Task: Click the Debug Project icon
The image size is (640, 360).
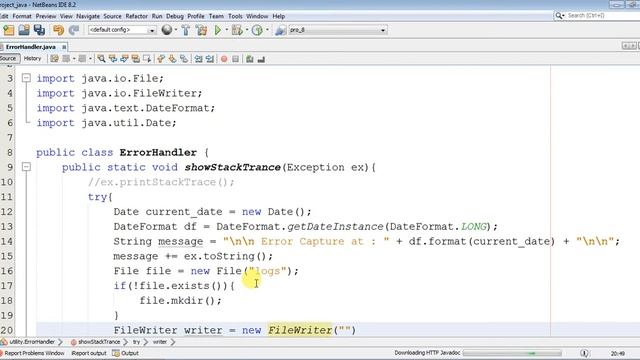Action: (237, 30)
